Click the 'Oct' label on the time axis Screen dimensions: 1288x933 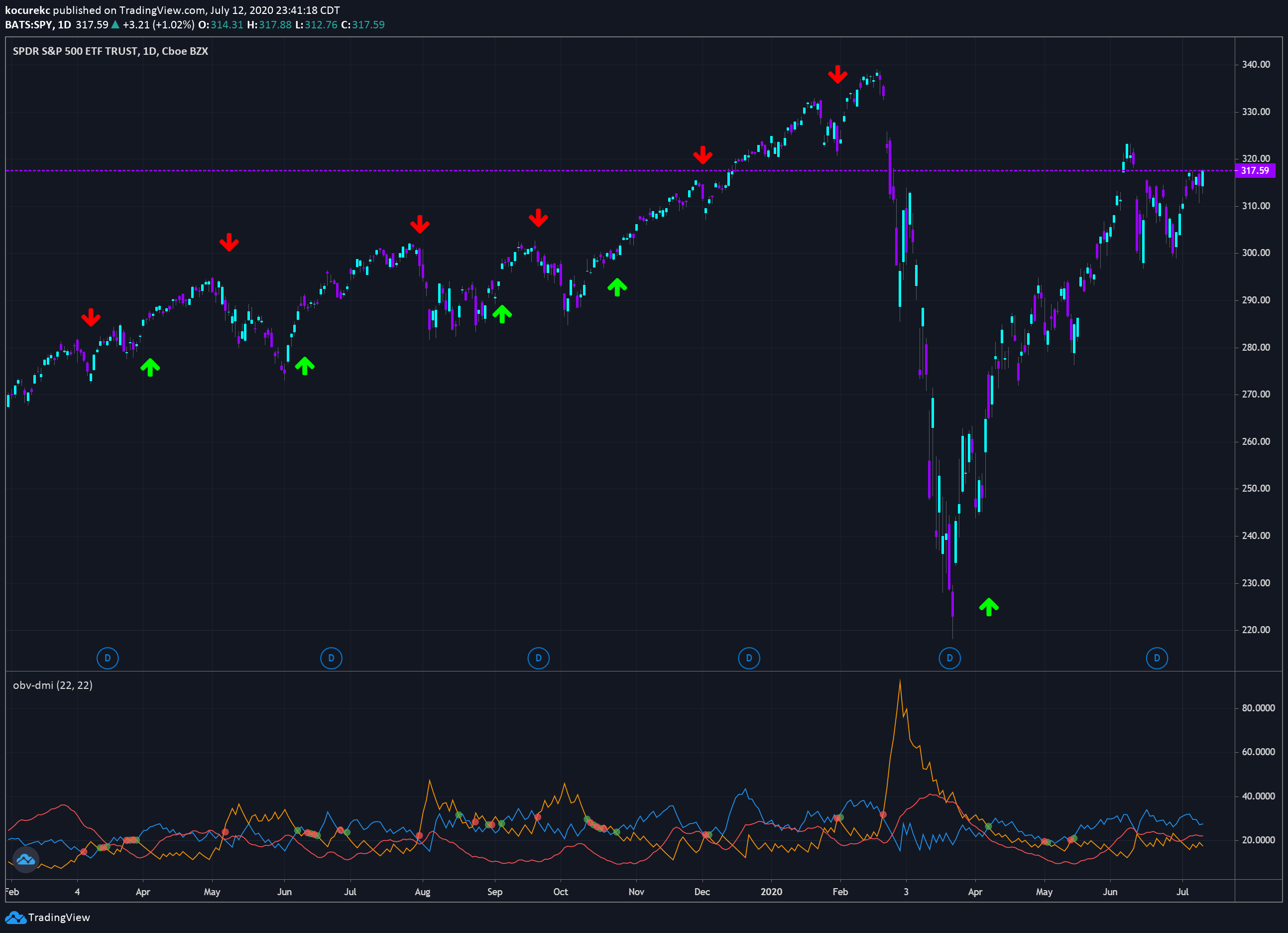coord(561,892)
